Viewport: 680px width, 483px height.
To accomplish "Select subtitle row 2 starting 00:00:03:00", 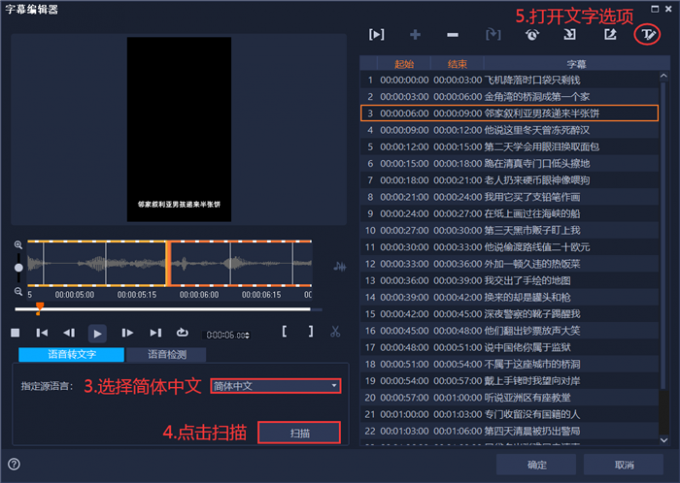I will click(509, 97).
